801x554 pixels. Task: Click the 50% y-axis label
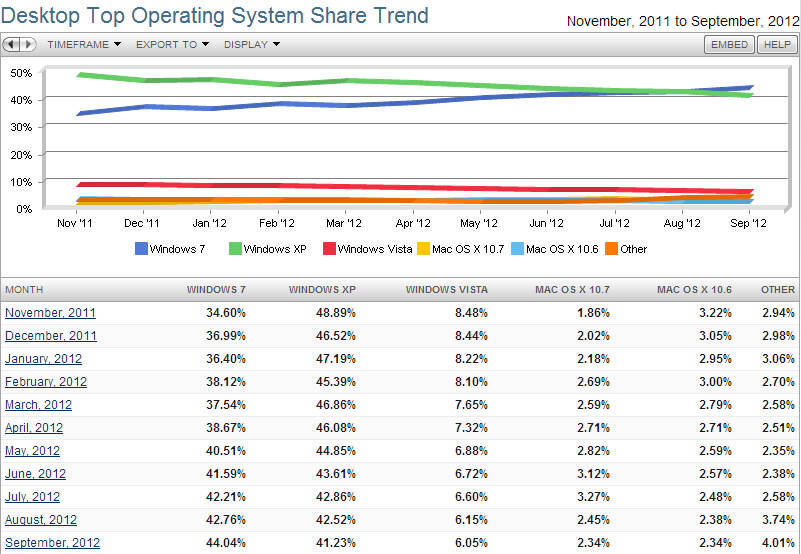click(21, 73)
